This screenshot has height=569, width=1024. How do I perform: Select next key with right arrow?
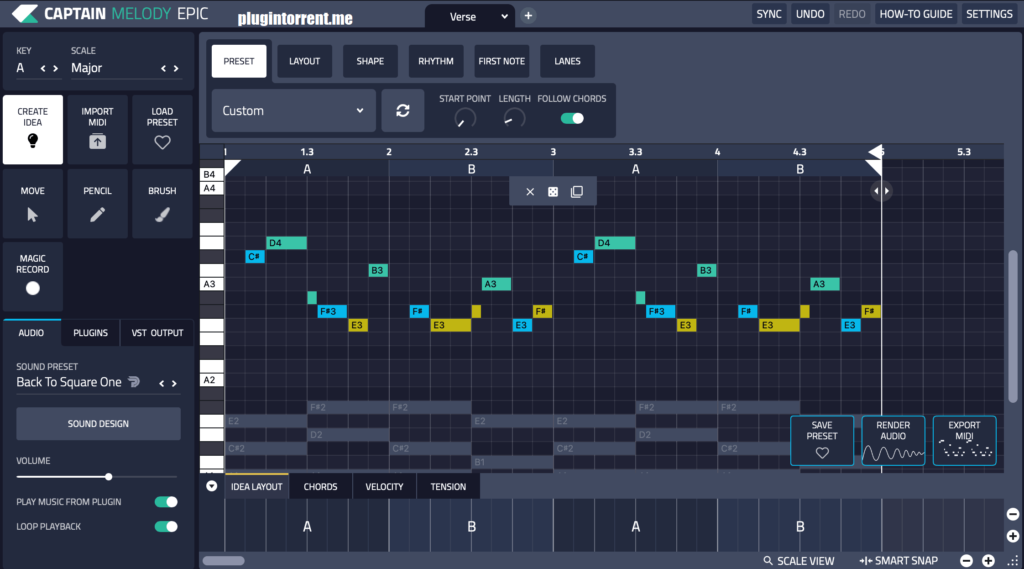pos(56,68)
